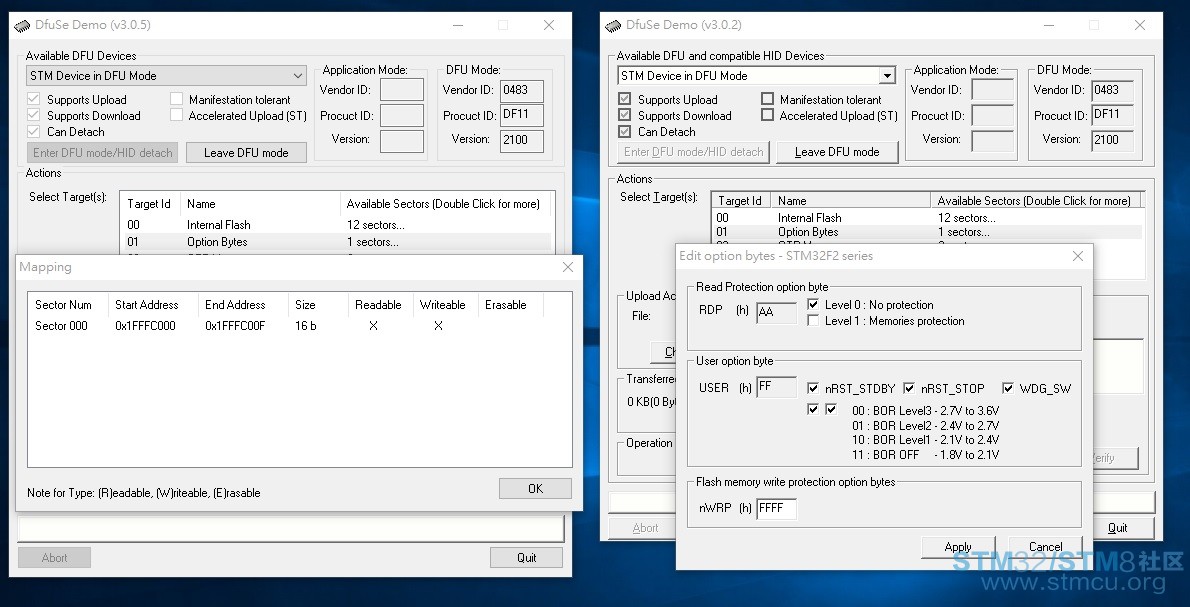Viewport: 1190px width, 607px height.
Task: Toggle Supports Upload in v3.0.2 window
Action: click(625, 99)
